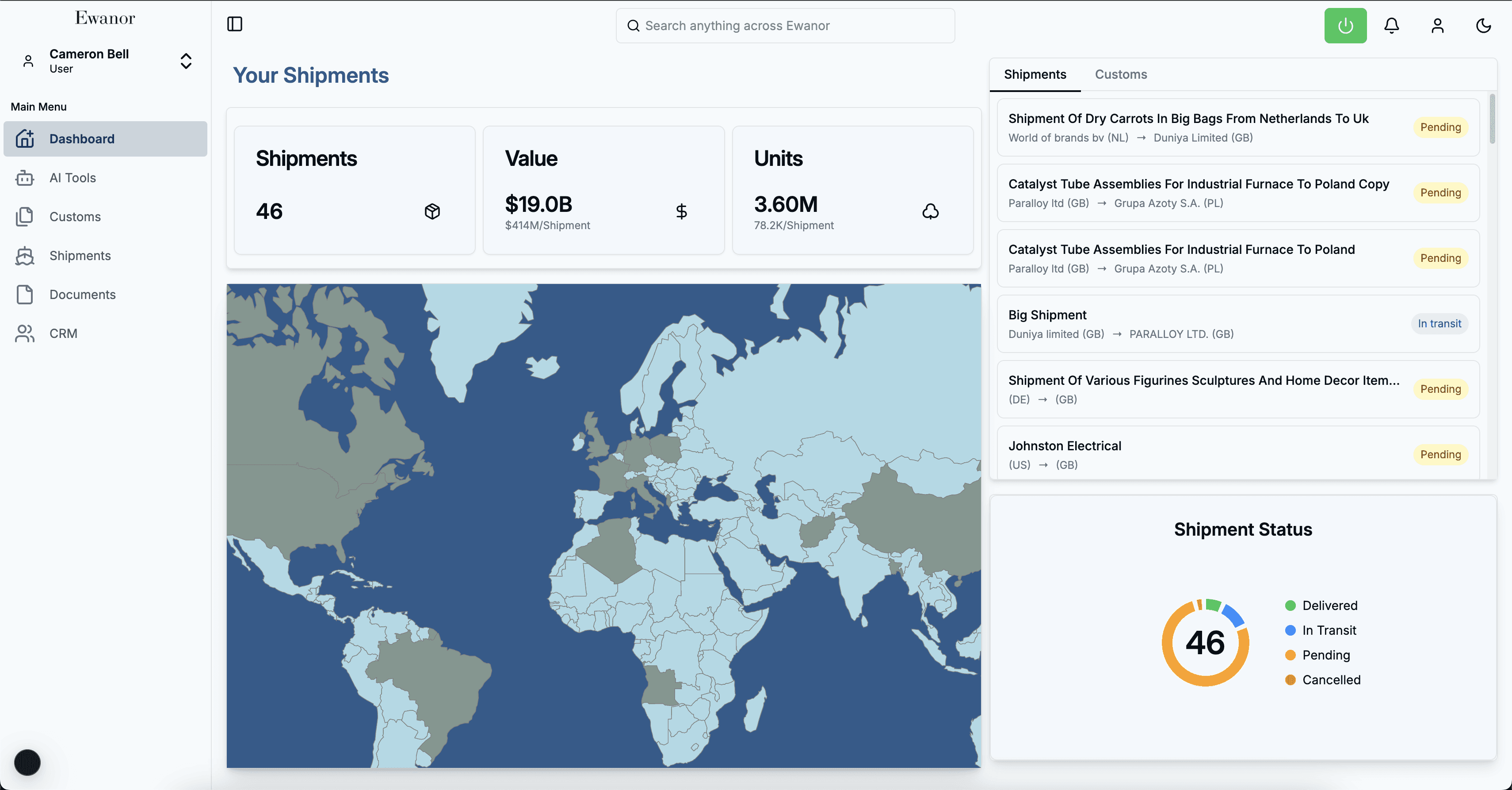
Task: Open the notifications bell
Action: pos(1392,25)
